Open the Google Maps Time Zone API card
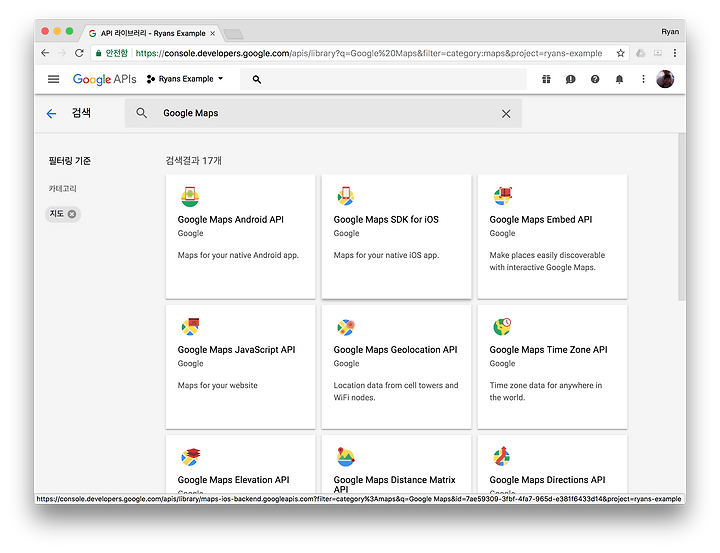The height and width of the screenshot is (553, 720). tap(552, 367)
